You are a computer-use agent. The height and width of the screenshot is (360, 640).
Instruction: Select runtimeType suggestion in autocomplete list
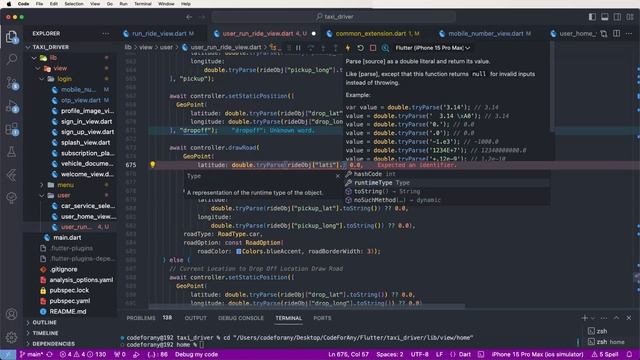pos(447,182)
